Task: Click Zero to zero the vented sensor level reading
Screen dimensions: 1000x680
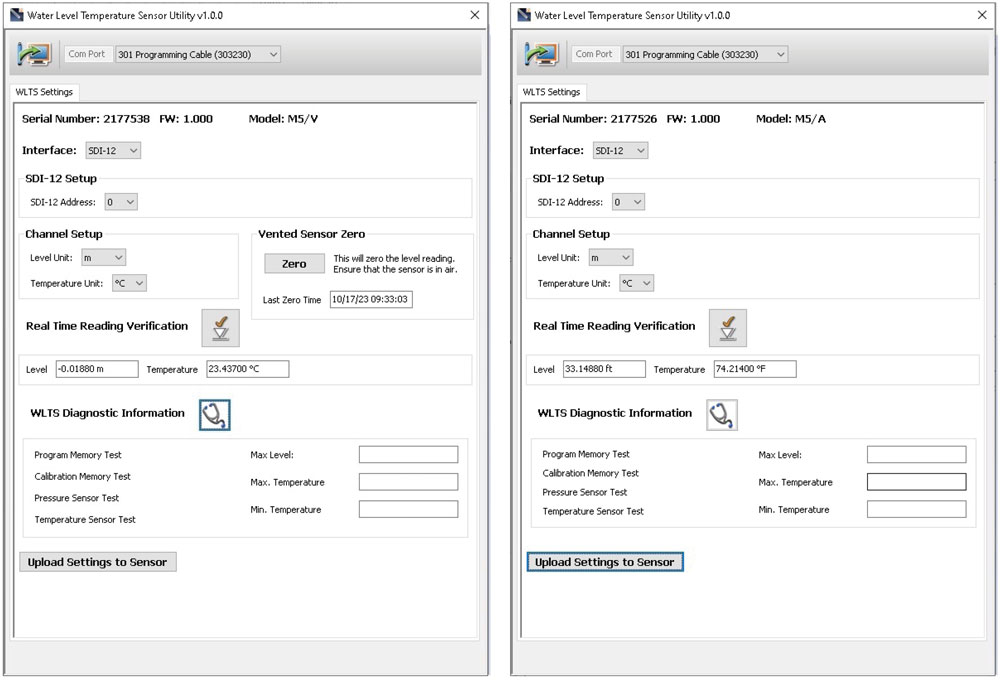Action: [x=294, y=263]
